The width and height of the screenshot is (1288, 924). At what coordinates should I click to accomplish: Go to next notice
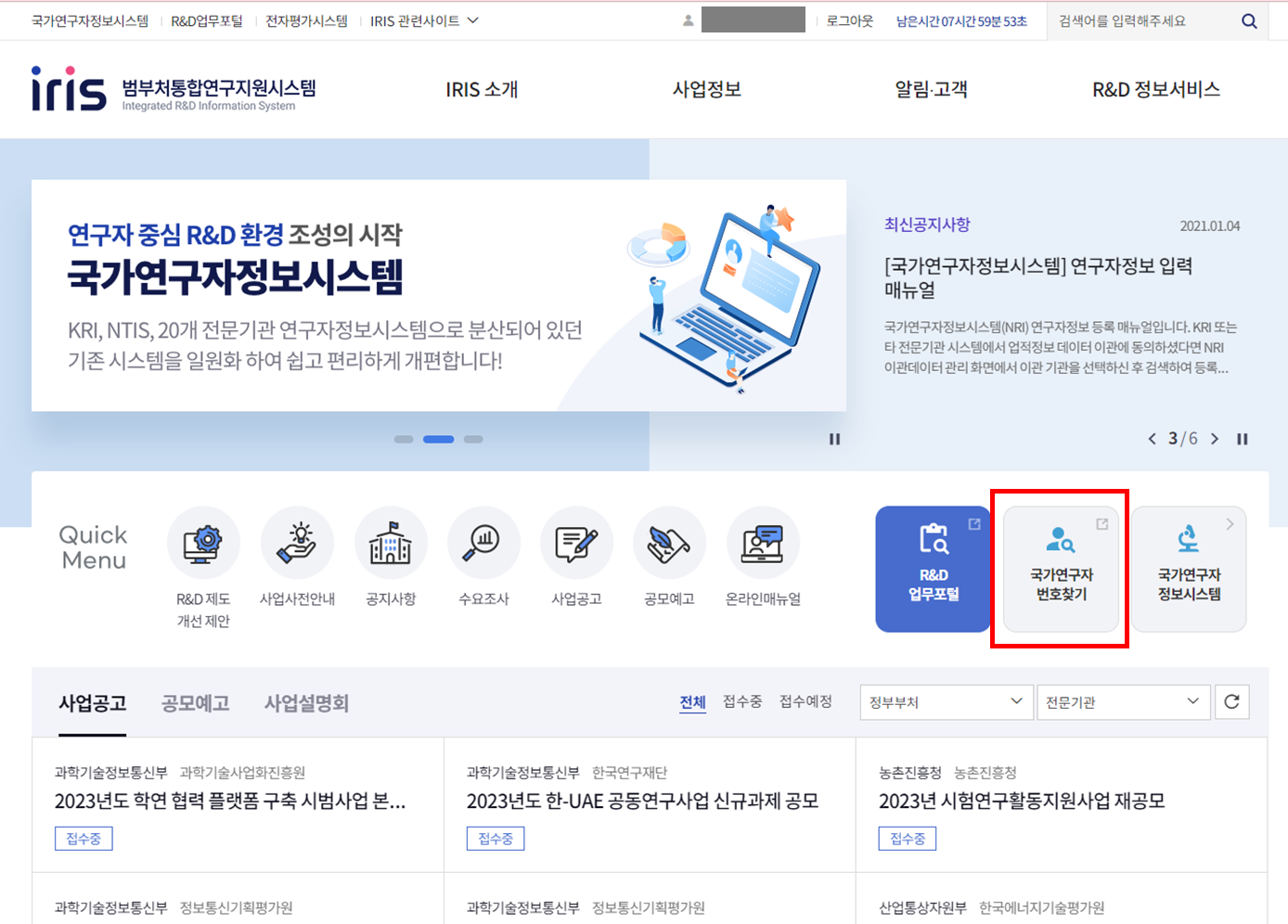pyautogui.click(x=1215, y=439)
